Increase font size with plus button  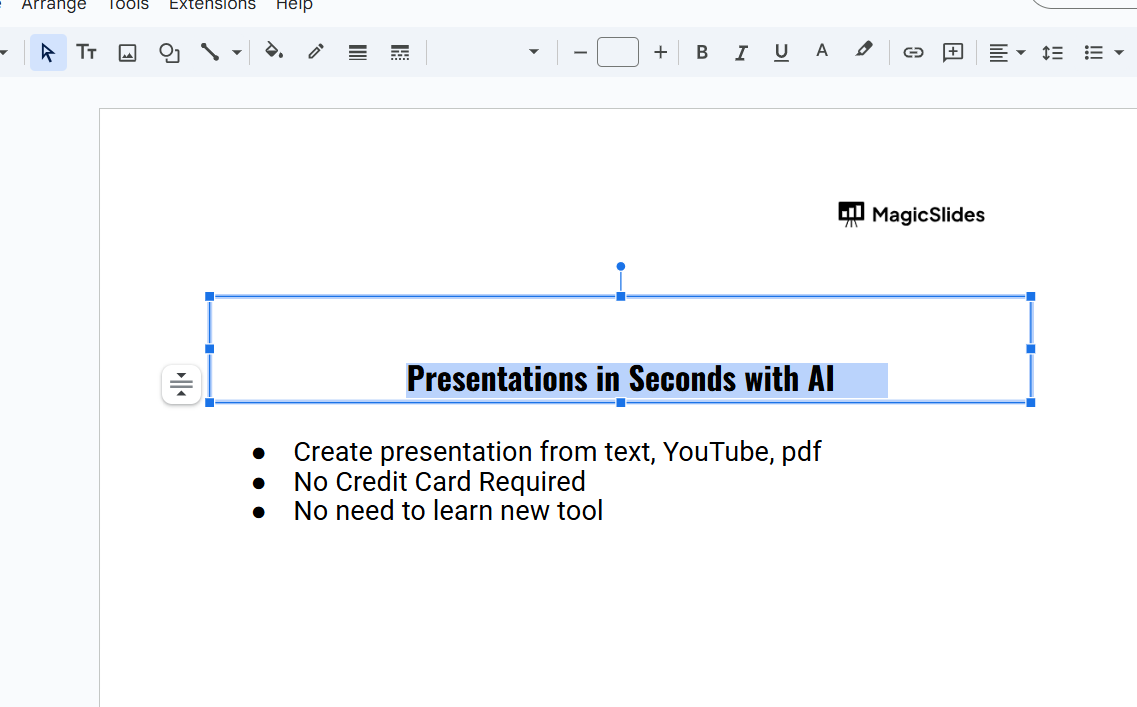[660, 53]
